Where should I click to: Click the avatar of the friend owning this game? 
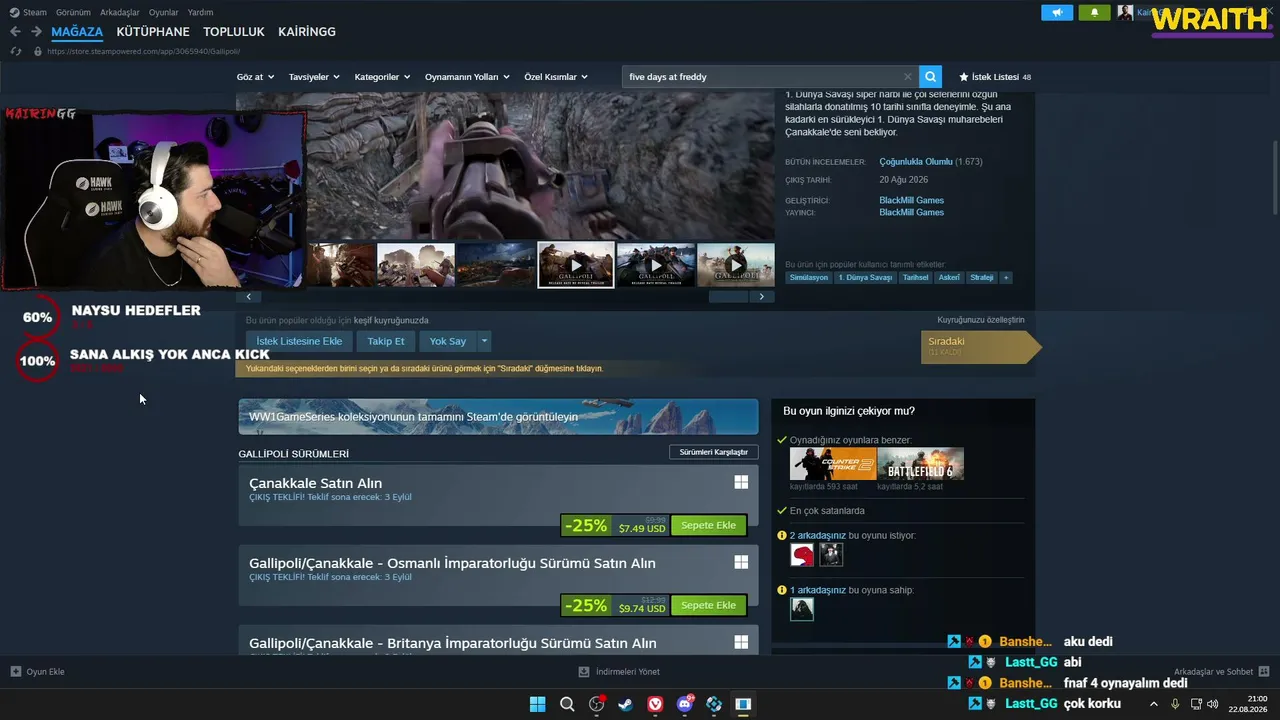point(802,609)
